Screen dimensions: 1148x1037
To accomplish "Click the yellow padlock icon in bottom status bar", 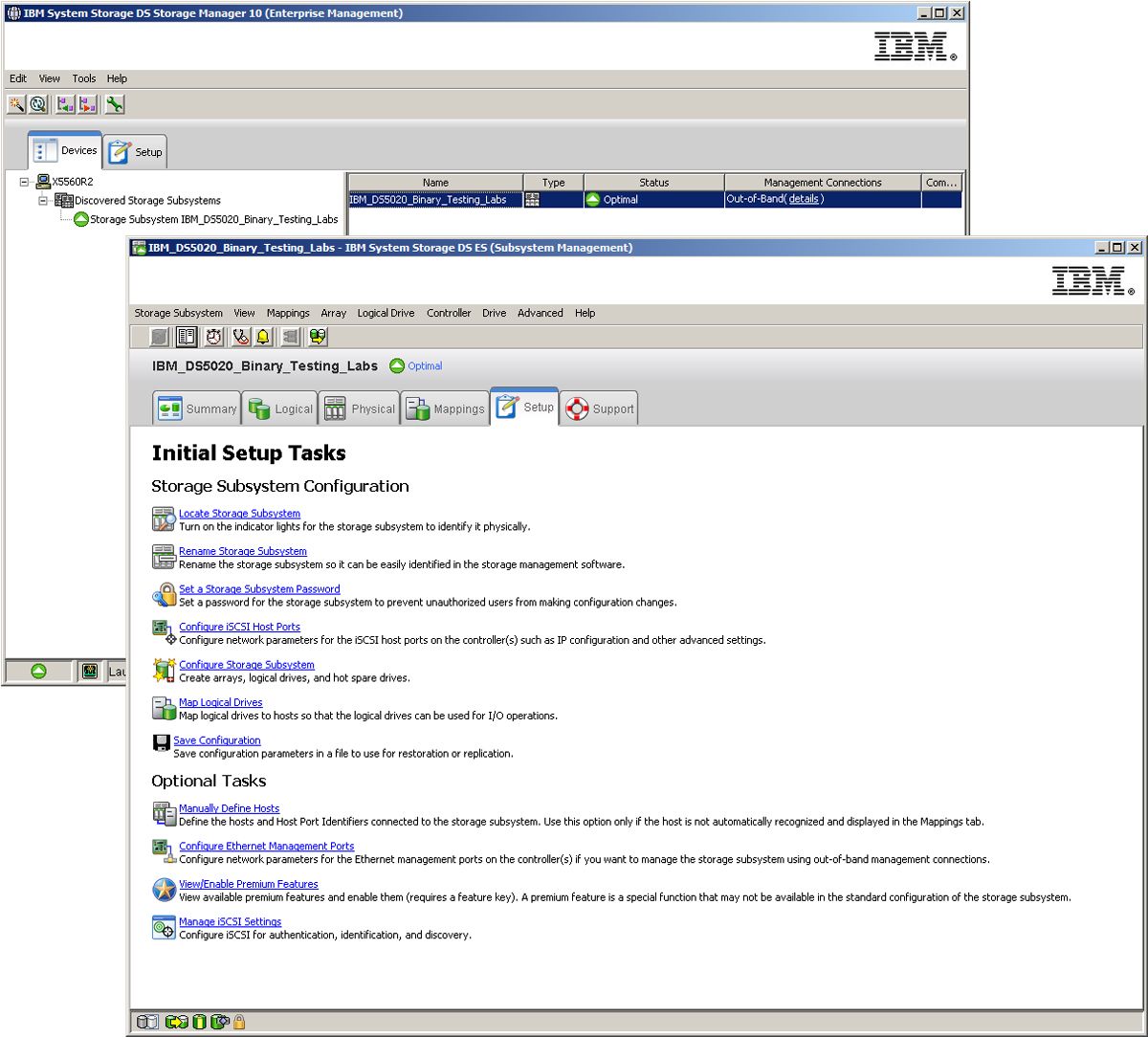I will point(239,1022).
